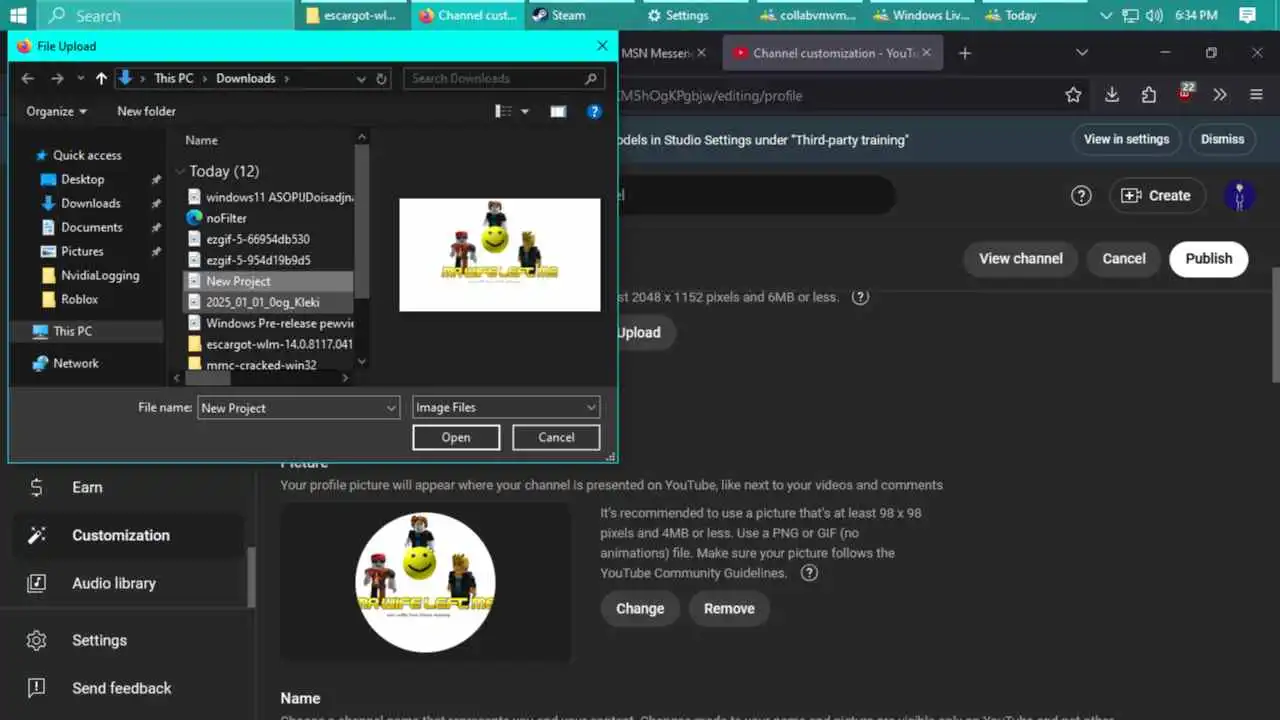This screenshot has height=720, width=1280.
Task: Click the Back arrow in File Upload dialog
Action: 28,78
